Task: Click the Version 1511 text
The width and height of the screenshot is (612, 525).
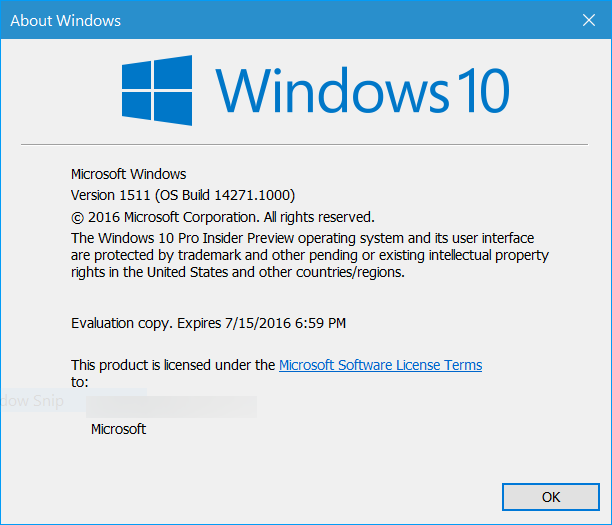Action: (108, 195)
